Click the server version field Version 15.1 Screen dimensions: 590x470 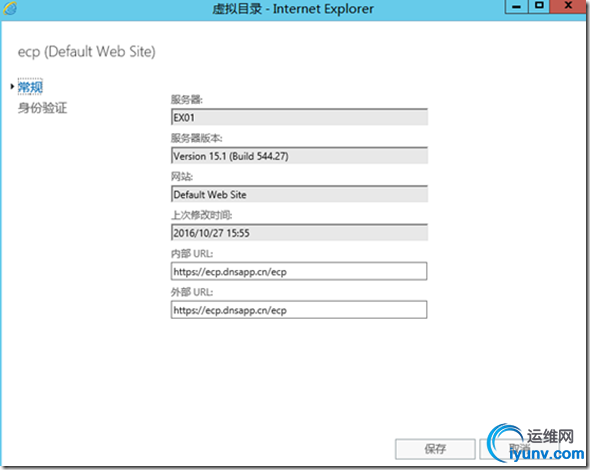coord(299,156)
